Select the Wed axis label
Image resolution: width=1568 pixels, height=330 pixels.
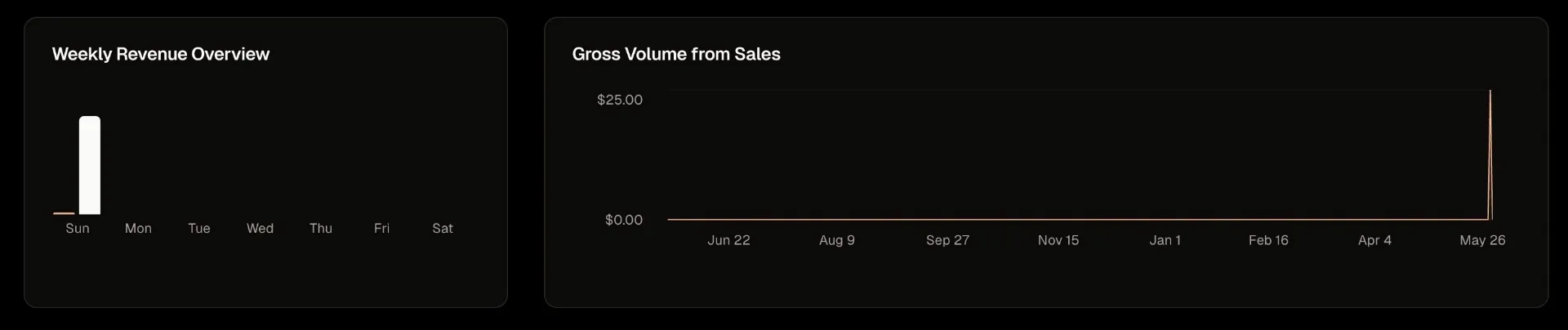pos(260,228)
